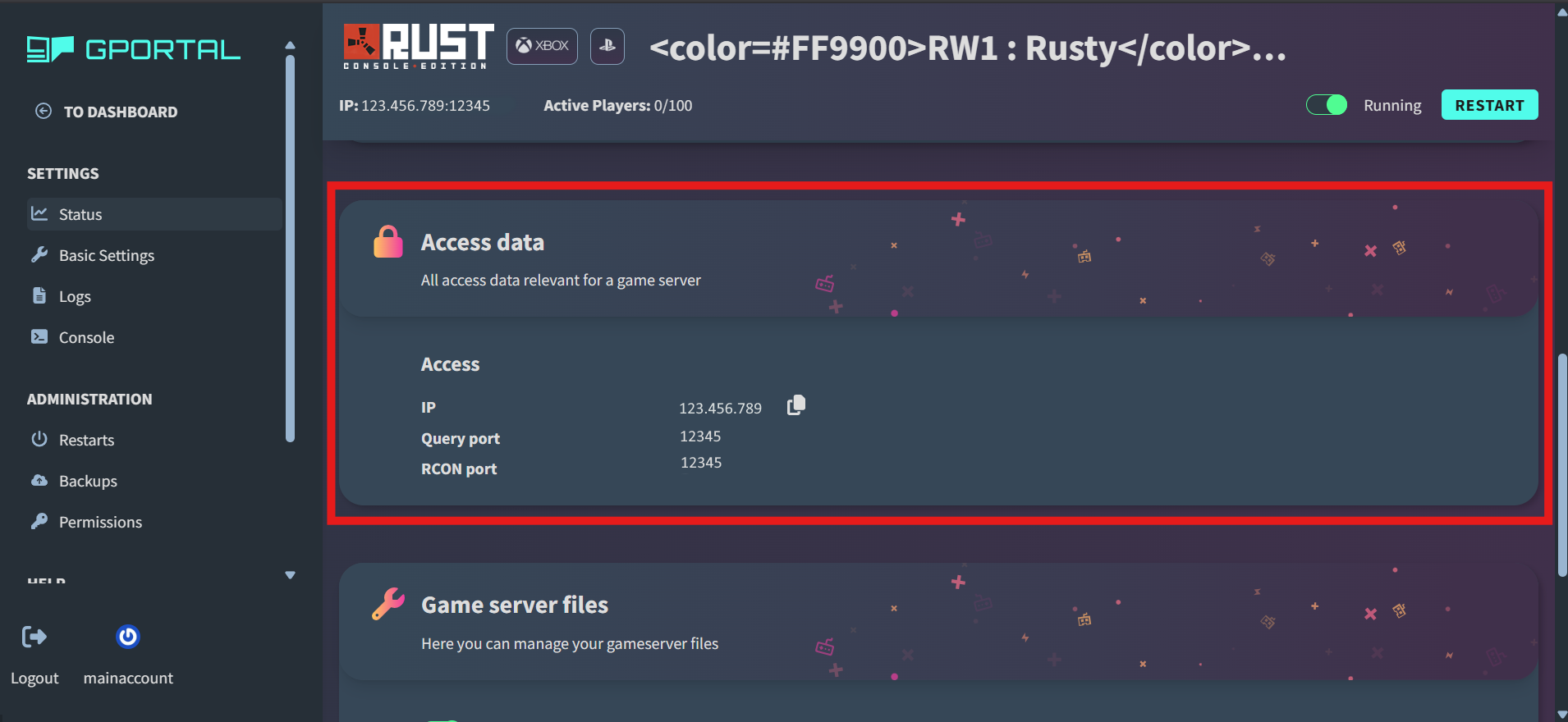Click the Access data heading
Viewport: 1568px width, 722px height.
(483, 242)
